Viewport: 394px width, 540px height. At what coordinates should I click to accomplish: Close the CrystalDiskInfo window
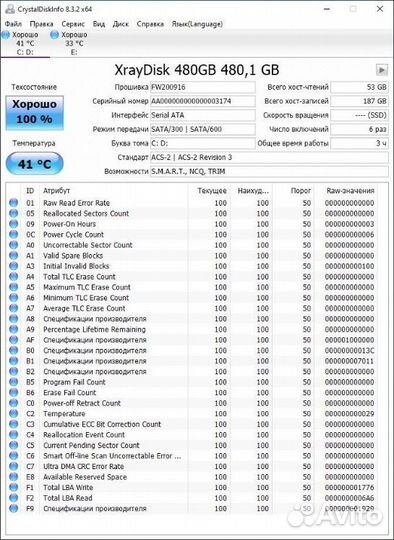(380, 9)
